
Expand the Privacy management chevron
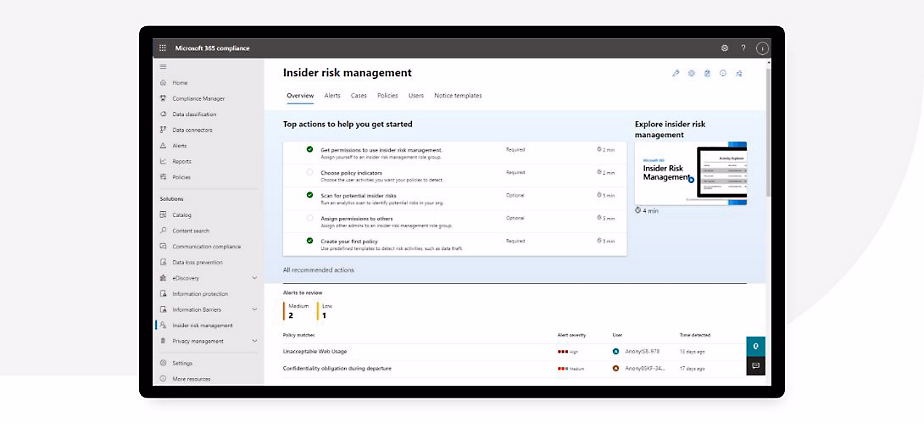(x=254, y=341)
